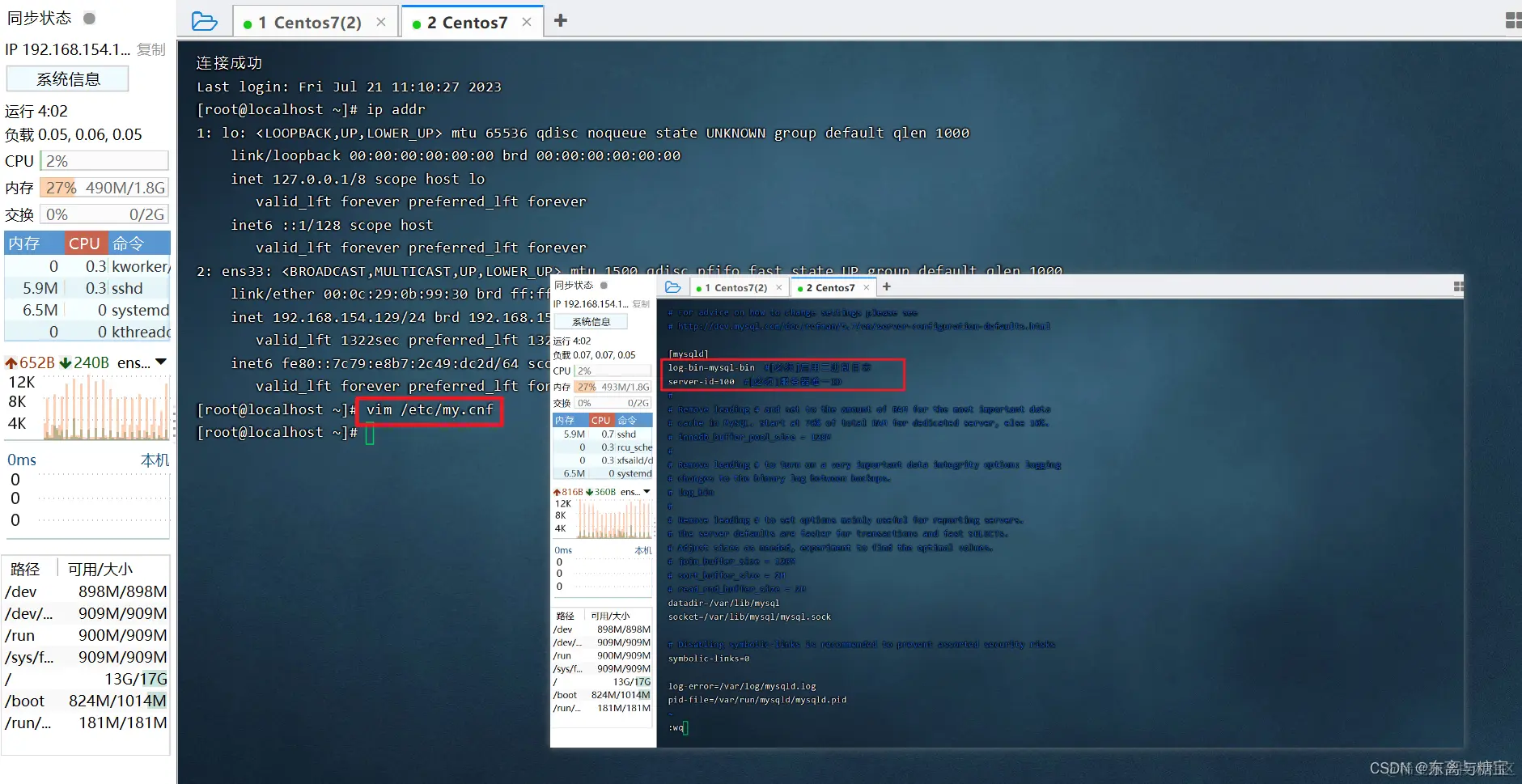1522x784 pixels.
Task: Select inset window tab "2 Centos7"
Action: [833, 287]
